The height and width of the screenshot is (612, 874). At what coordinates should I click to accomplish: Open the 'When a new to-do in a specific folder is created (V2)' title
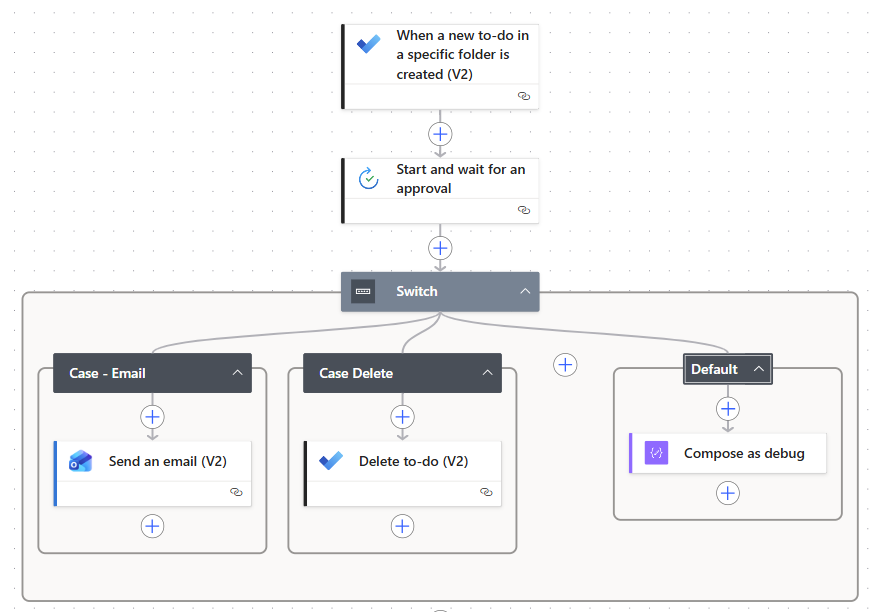pos(463,55)
